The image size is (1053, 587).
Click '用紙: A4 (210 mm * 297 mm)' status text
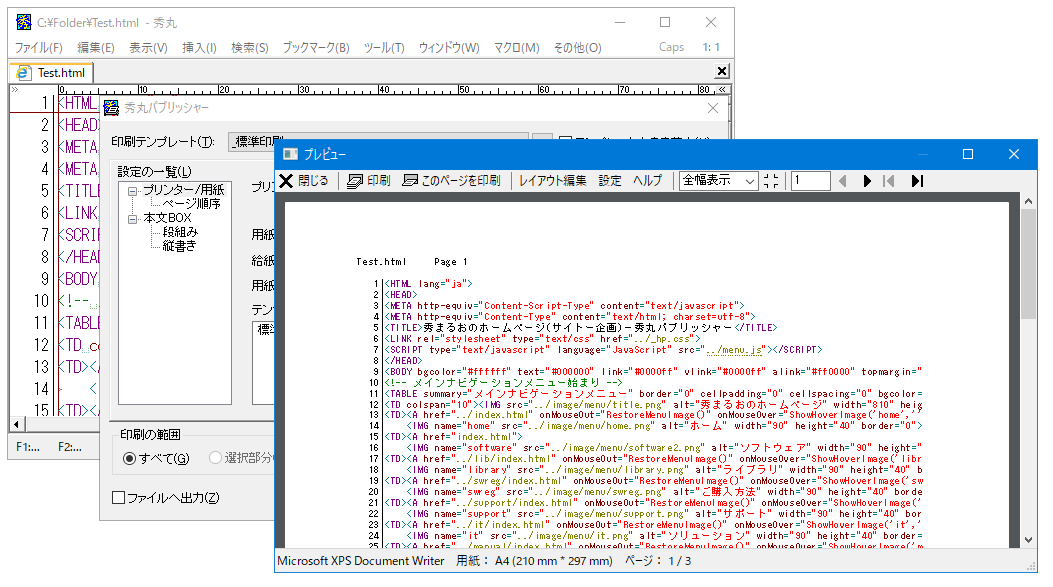pos(535,561)
